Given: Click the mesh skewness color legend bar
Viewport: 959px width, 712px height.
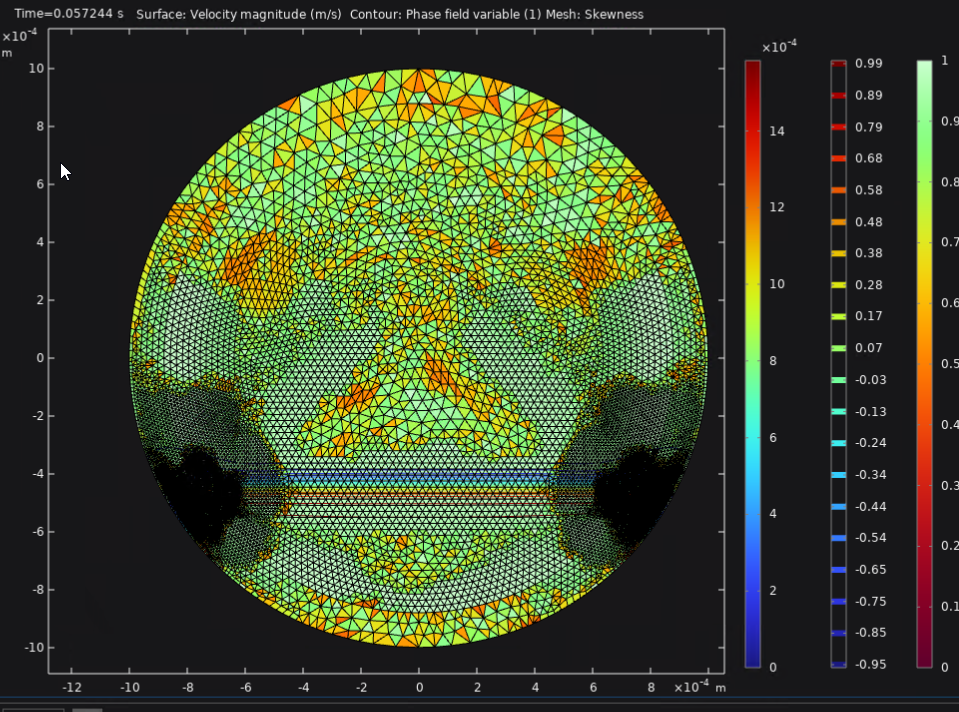Looking at the screenshot, I should [x=925, y=363].
